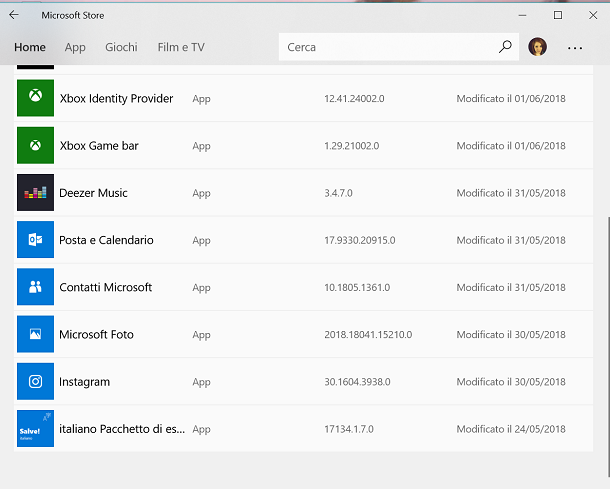
Task: Open Instagram app name
Action: [x=84, y=382]
